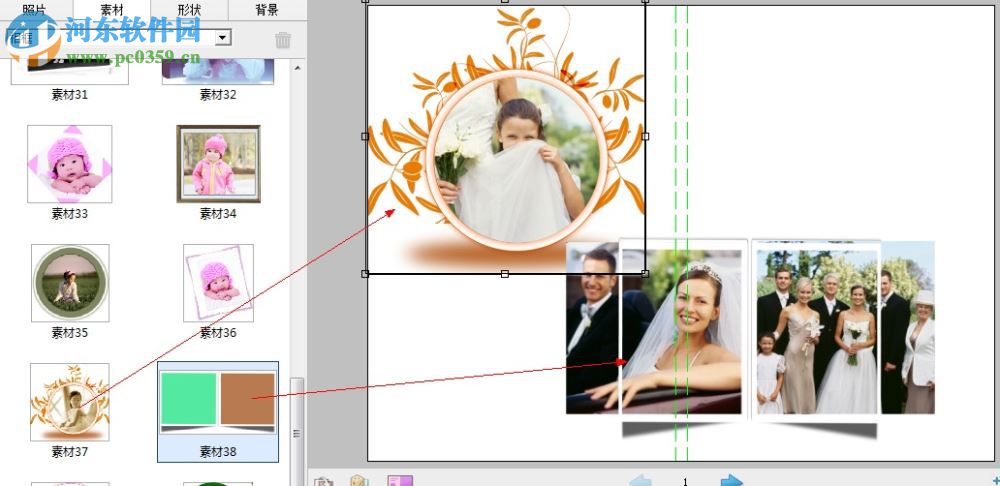Click the material list scrollbar thumb
1000x486 pixels.
(297, 432)
